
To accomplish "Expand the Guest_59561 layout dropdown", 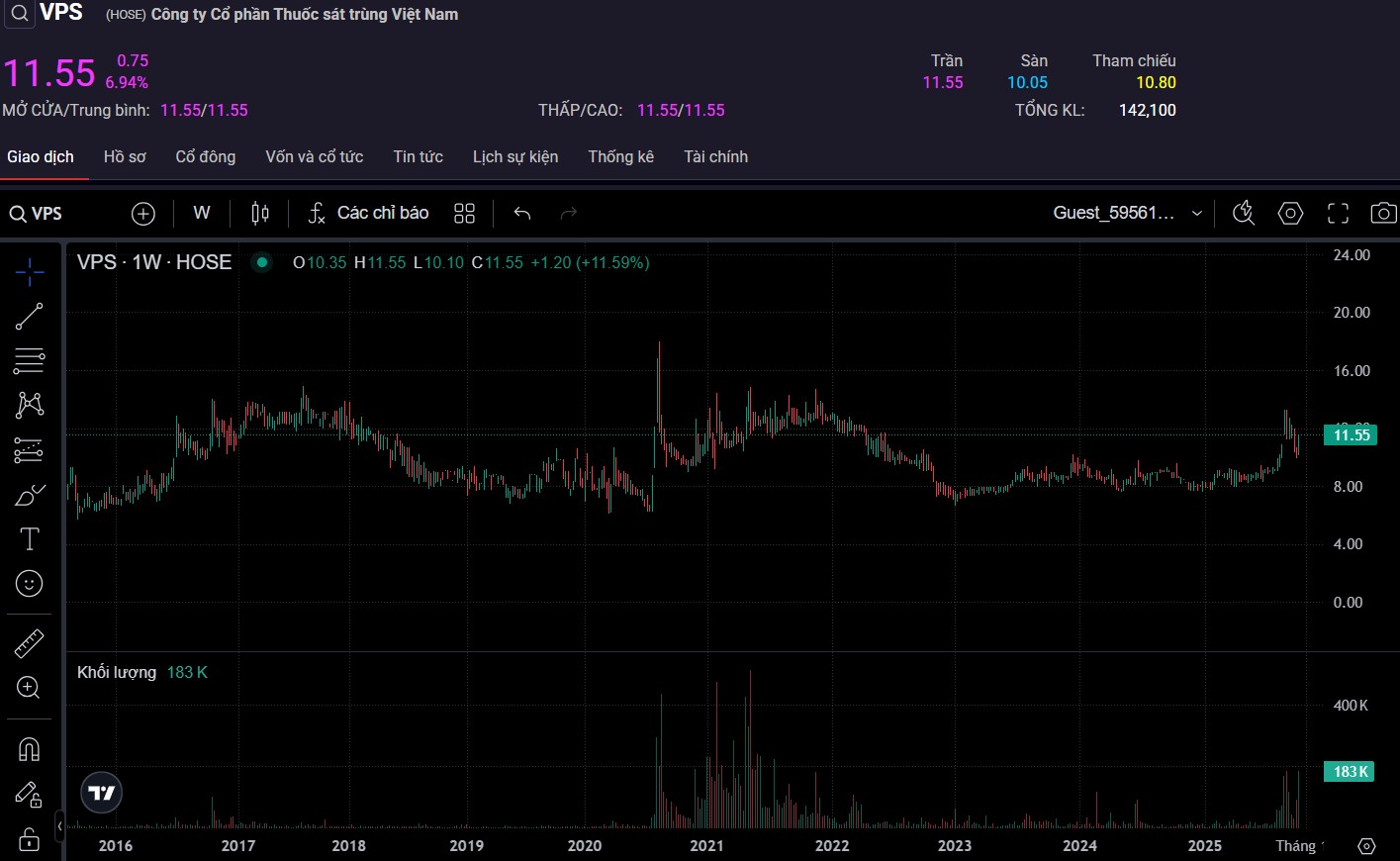I will [1127, 213].
